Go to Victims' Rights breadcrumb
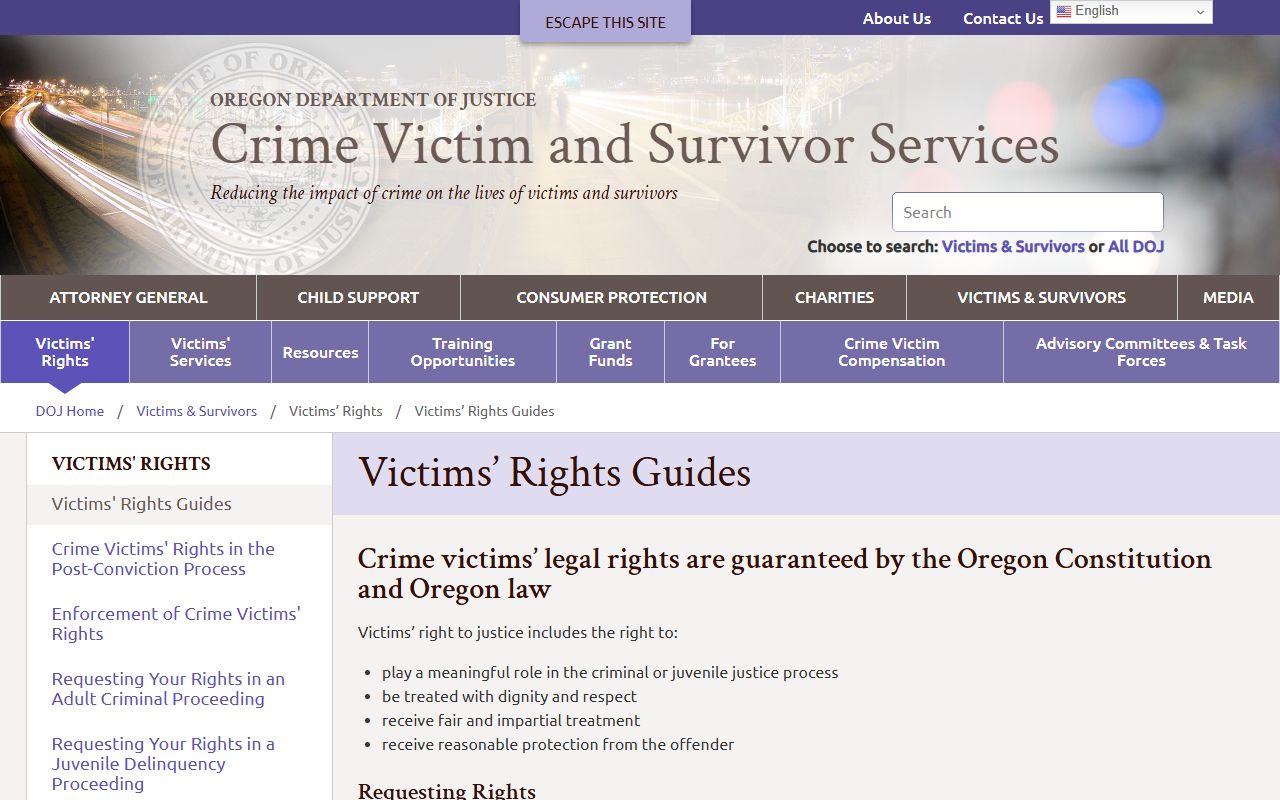The image size is (1280, 800). coord(336,411)
